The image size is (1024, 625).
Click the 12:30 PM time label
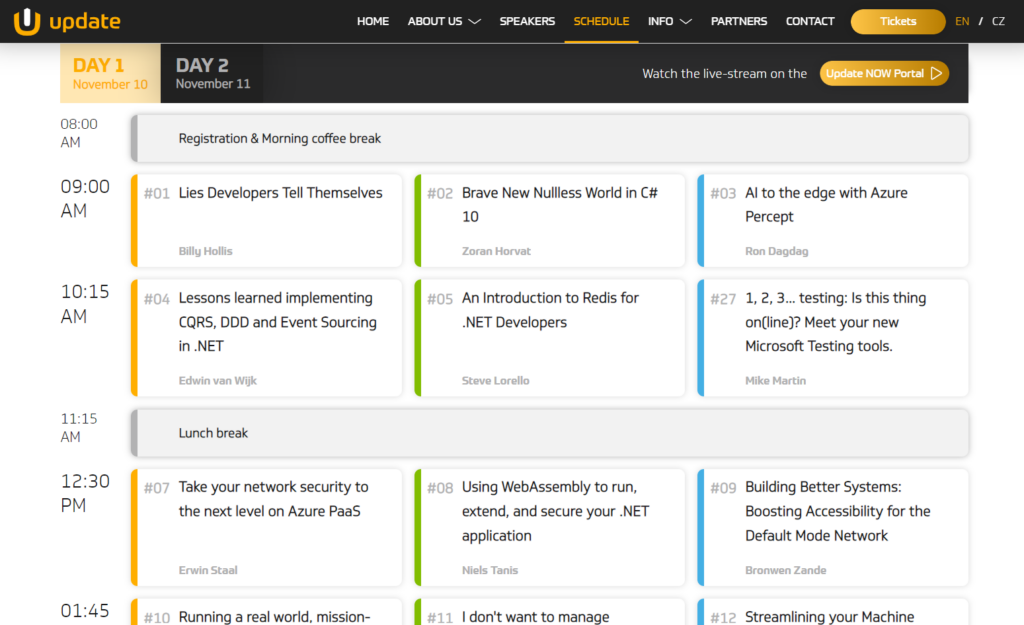85,493
